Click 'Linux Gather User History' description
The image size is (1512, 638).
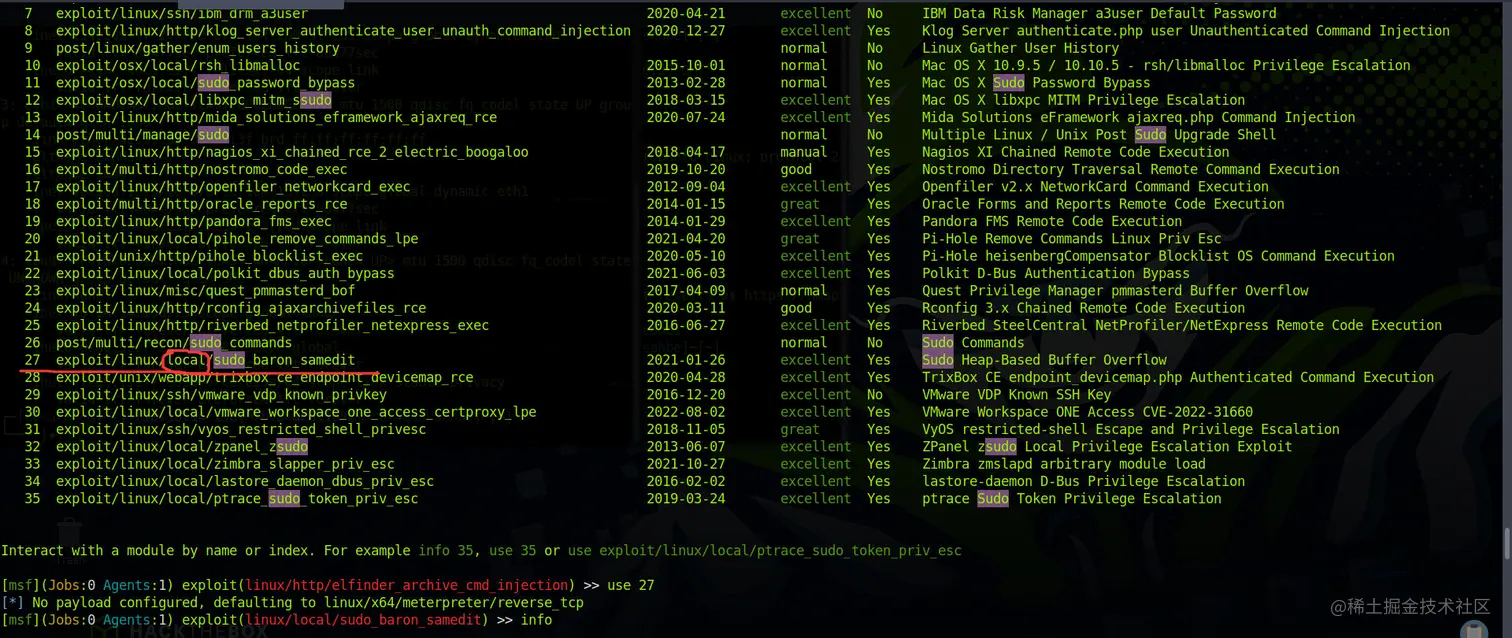1020,48
